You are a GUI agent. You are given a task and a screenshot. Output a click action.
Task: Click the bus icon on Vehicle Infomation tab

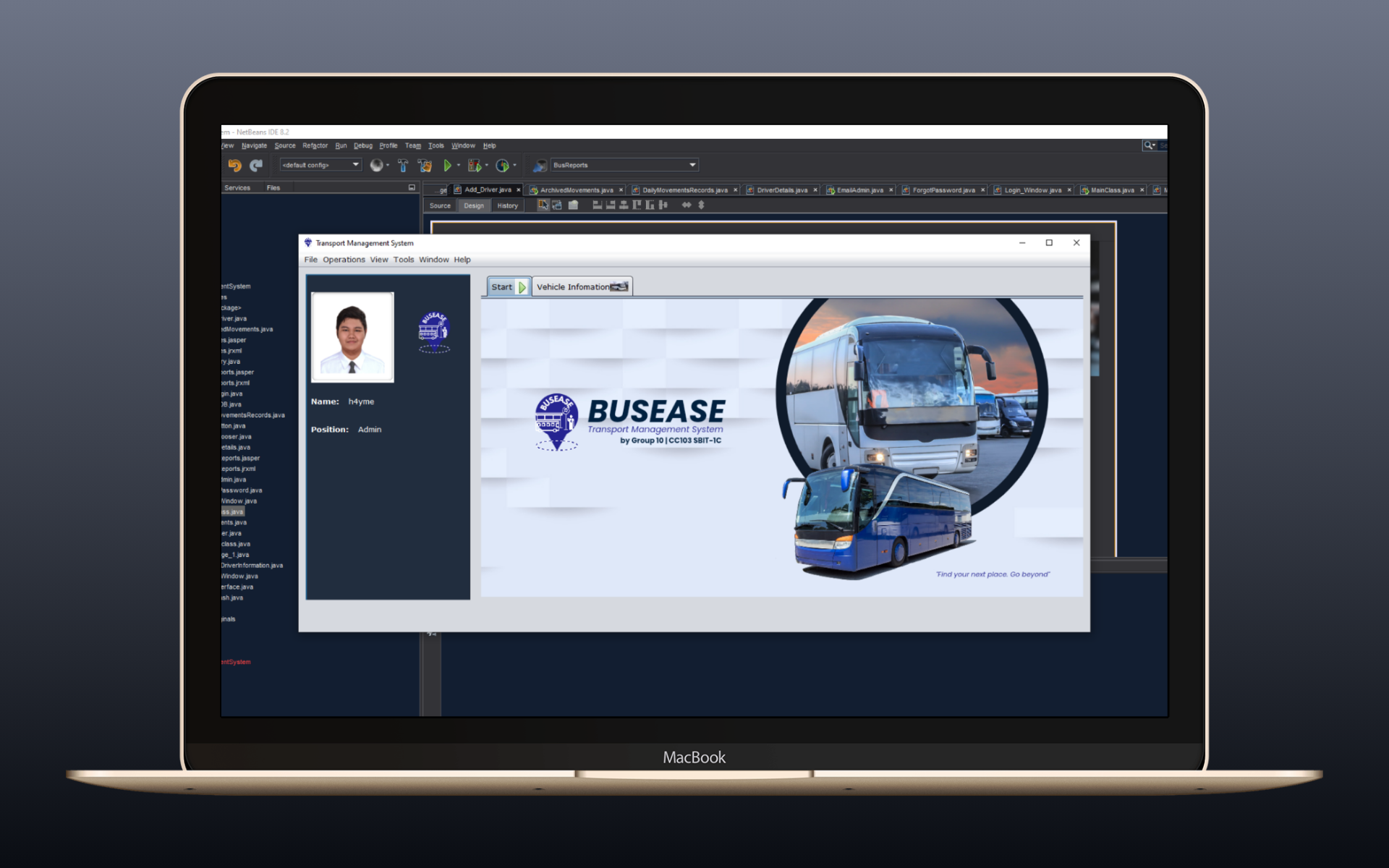point(619,287)
